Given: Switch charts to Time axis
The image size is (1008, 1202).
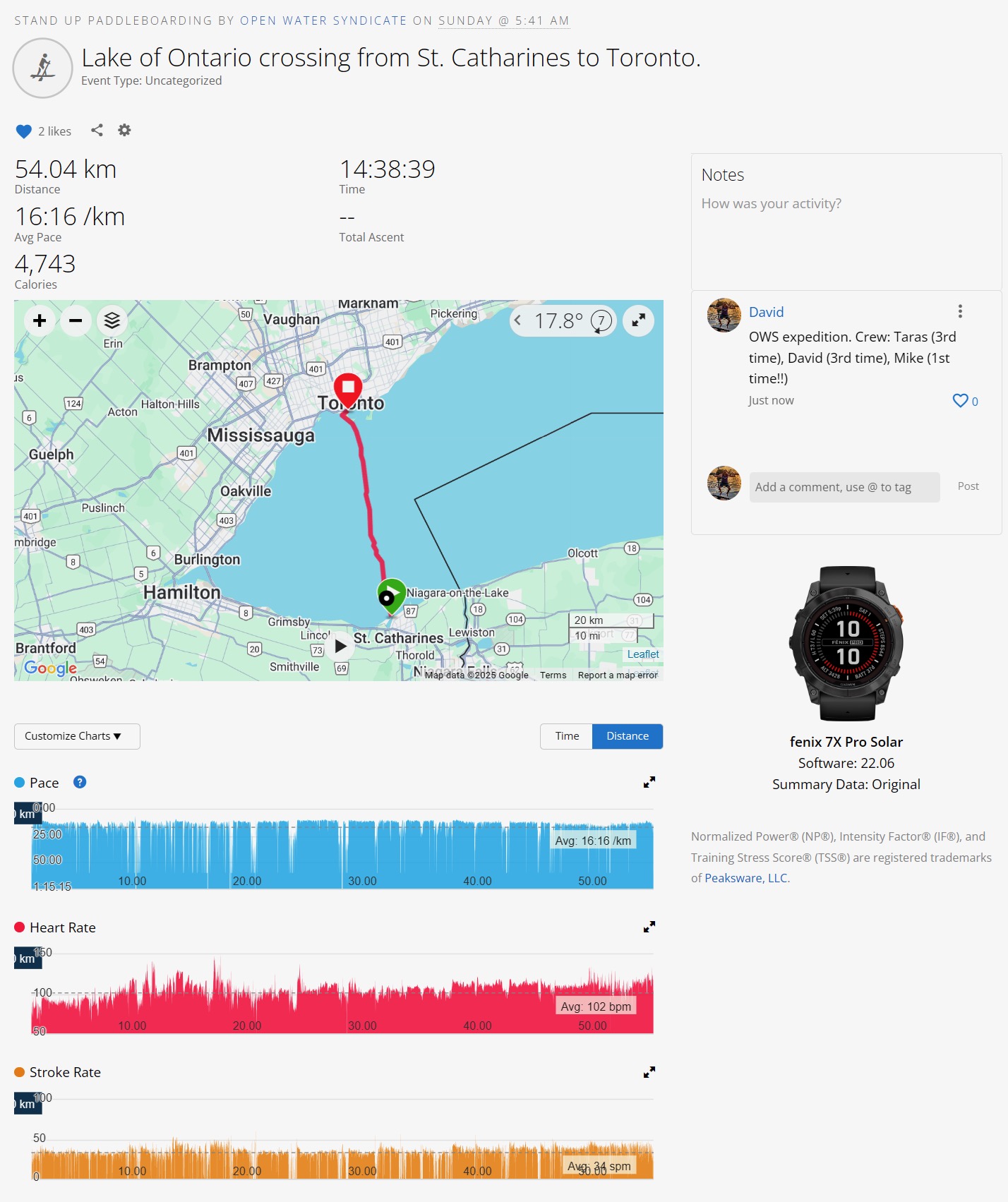Looking at the screenshot, I should pos(567,736).
